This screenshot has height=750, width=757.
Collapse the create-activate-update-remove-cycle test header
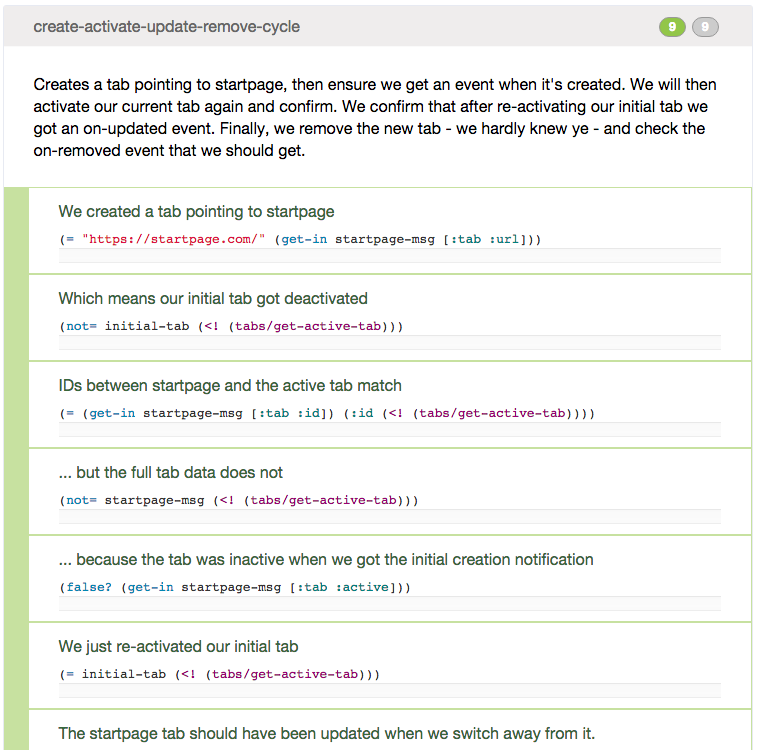pos(167,27)
